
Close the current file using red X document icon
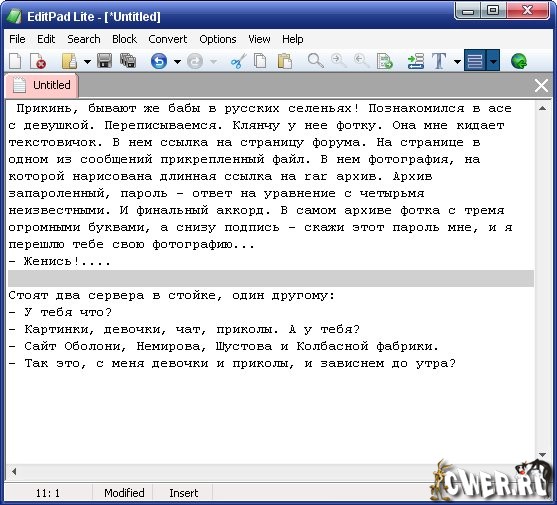tap(38, 61)
